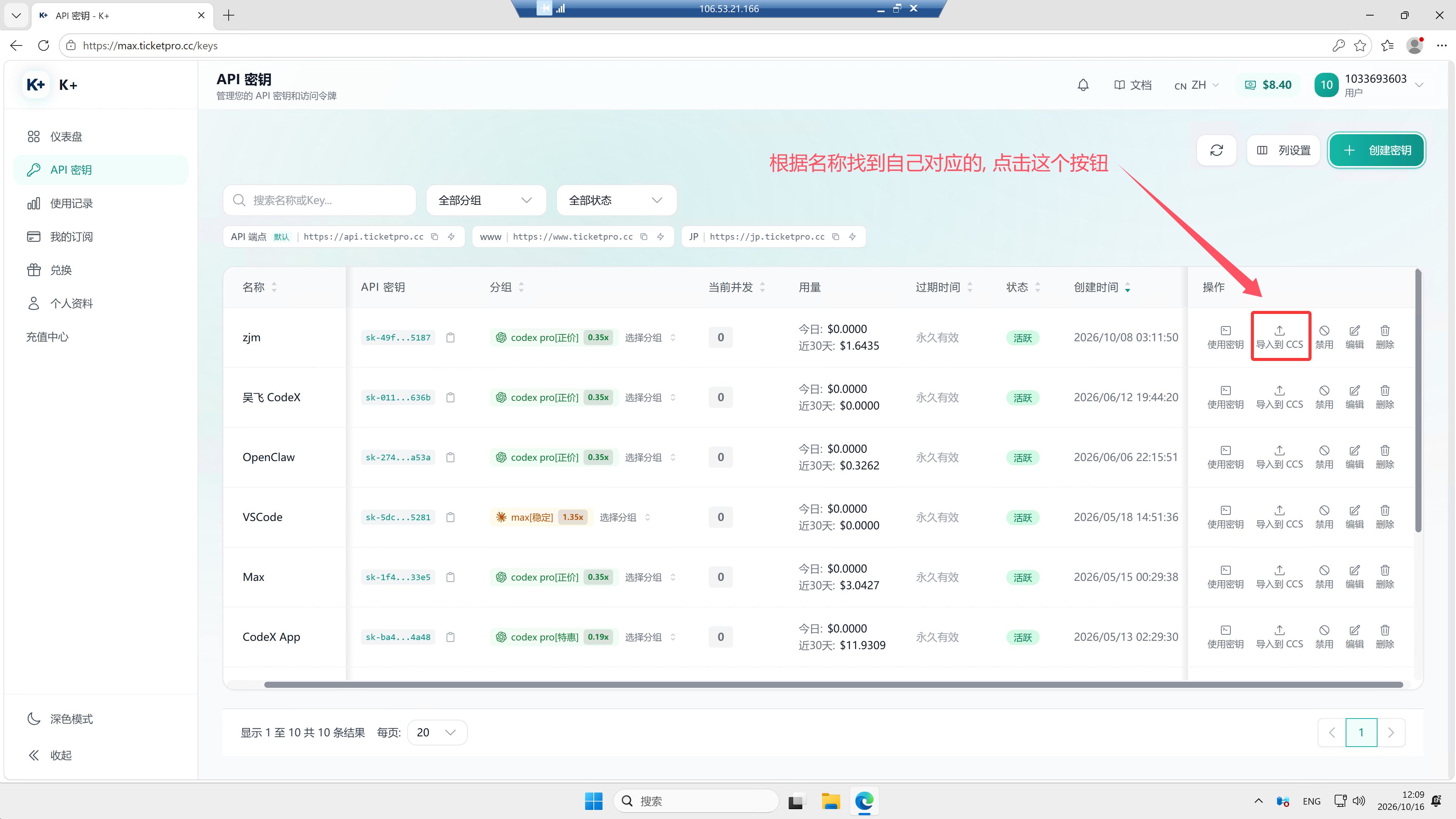Click the horizontal table scrollbar
Viewport: 1456px width, 819px height.
[833, 684]
